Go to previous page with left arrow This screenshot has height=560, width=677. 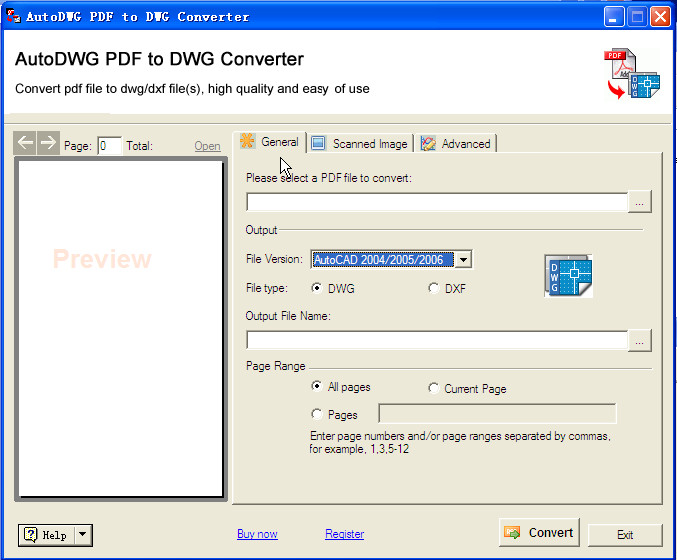25,142
